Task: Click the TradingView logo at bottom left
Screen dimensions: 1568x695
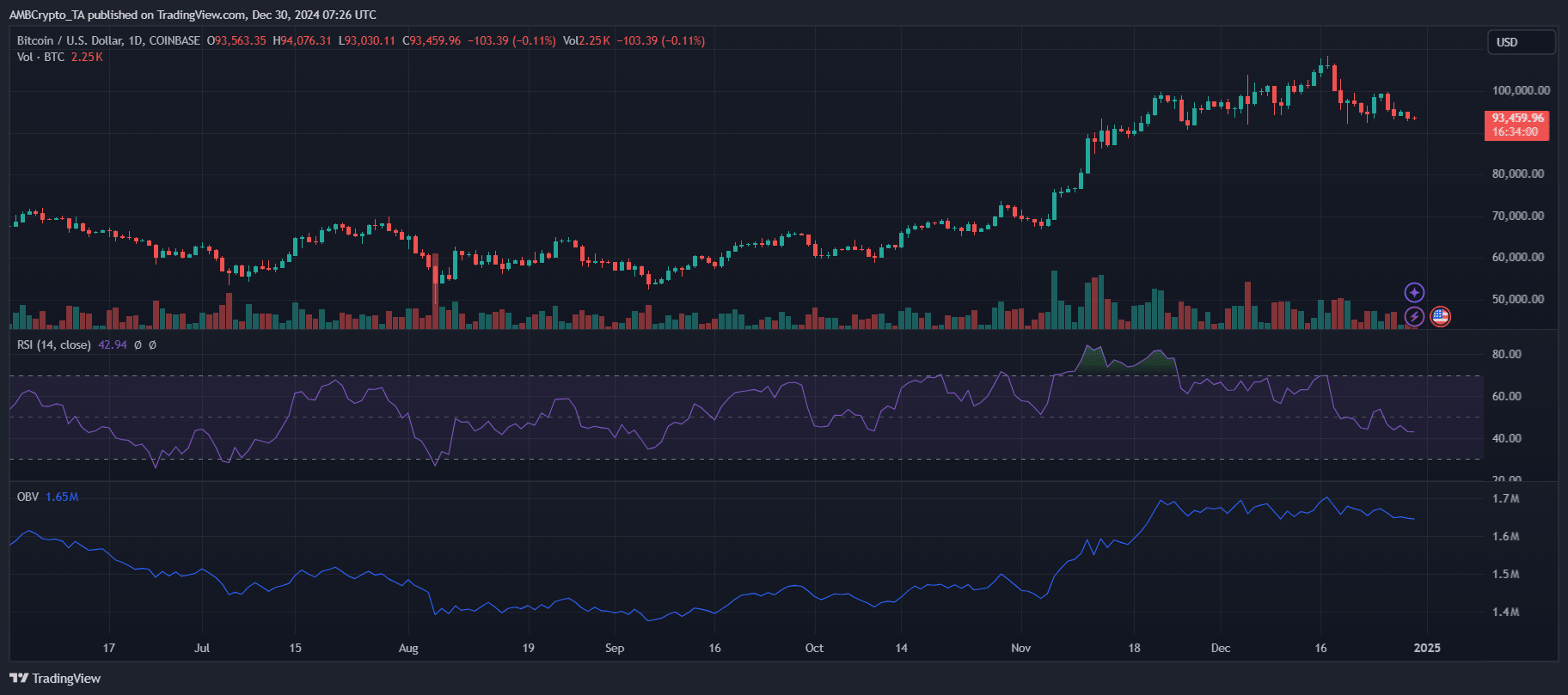Action: 55,679
